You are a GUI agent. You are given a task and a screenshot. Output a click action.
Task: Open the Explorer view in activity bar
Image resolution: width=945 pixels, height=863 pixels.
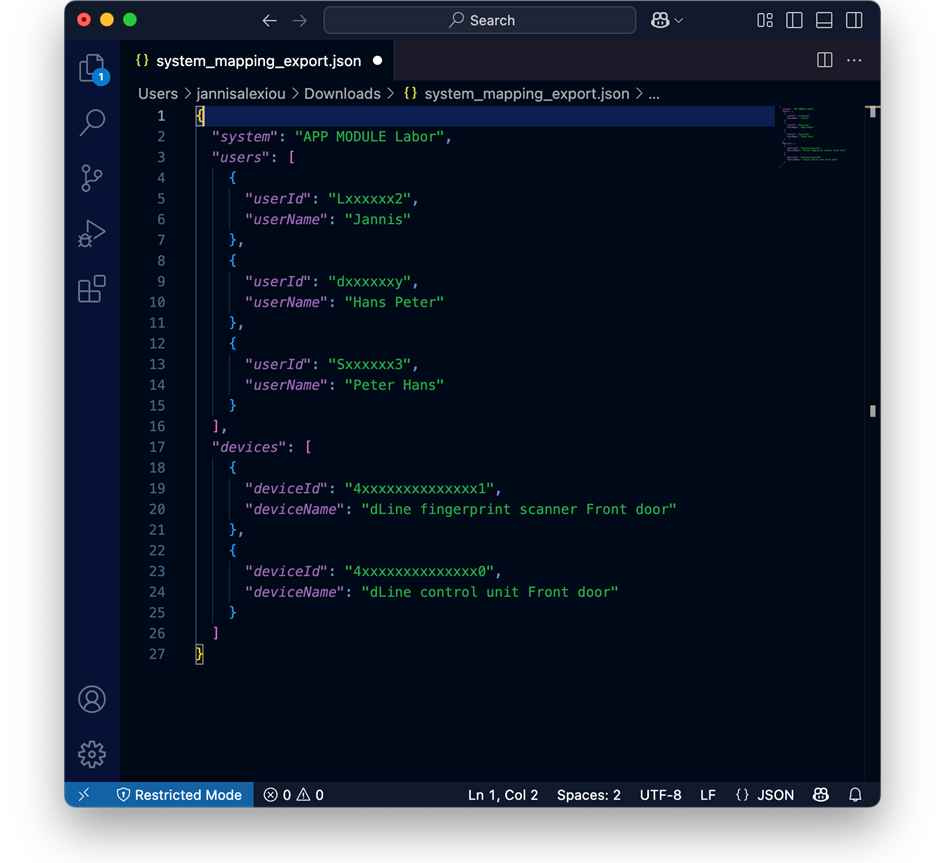(92, 68)
